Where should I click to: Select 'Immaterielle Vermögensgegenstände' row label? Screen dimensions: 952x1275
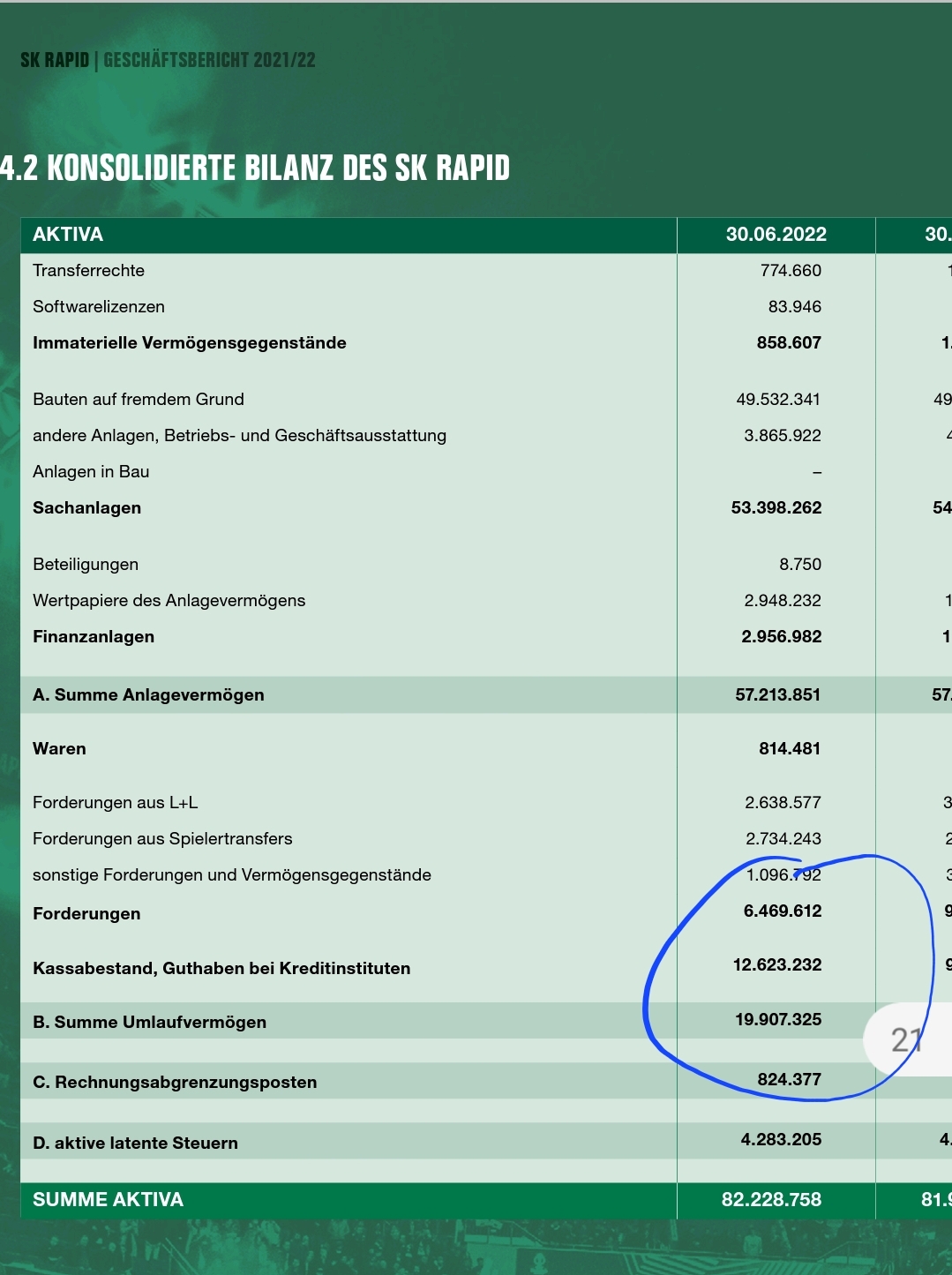pos(190,343)
